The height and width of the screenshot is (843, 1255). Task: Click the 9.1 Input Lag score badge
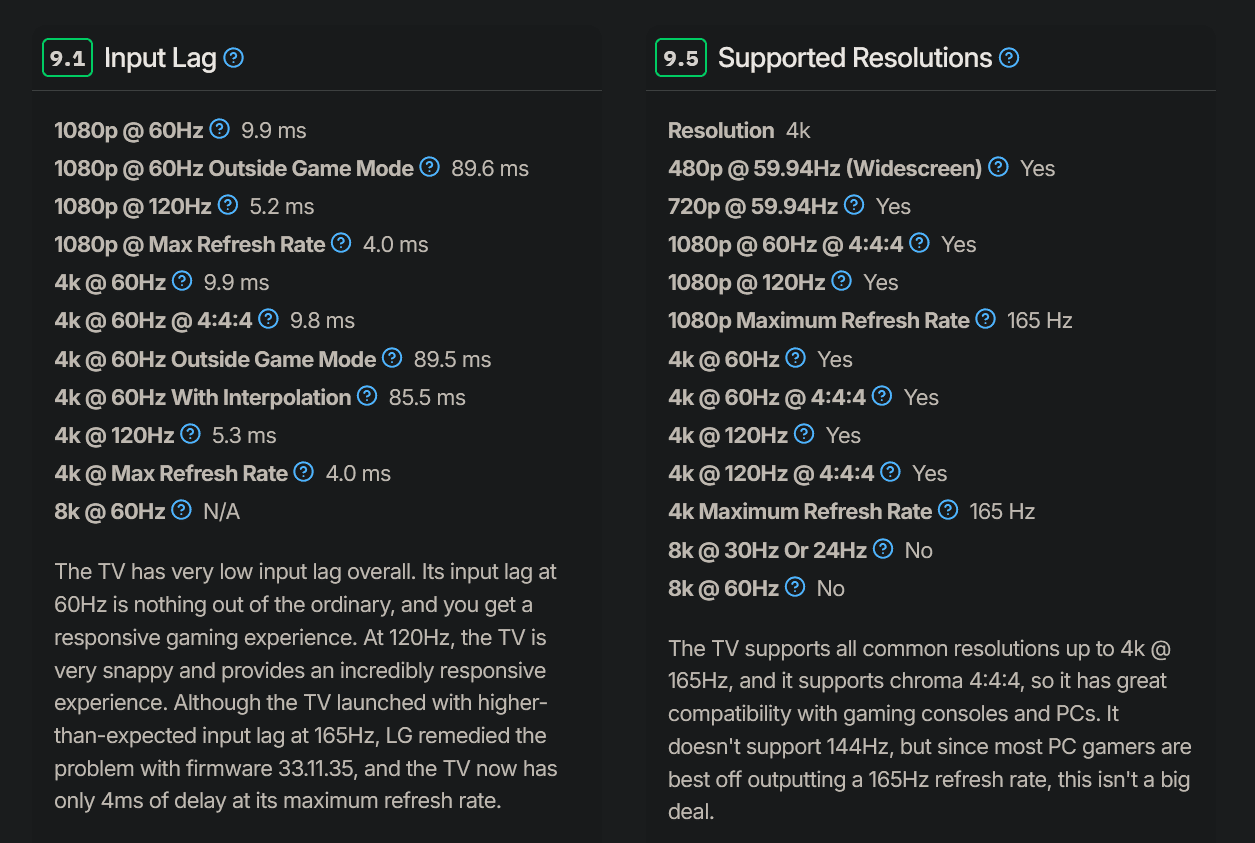point(67,58)
